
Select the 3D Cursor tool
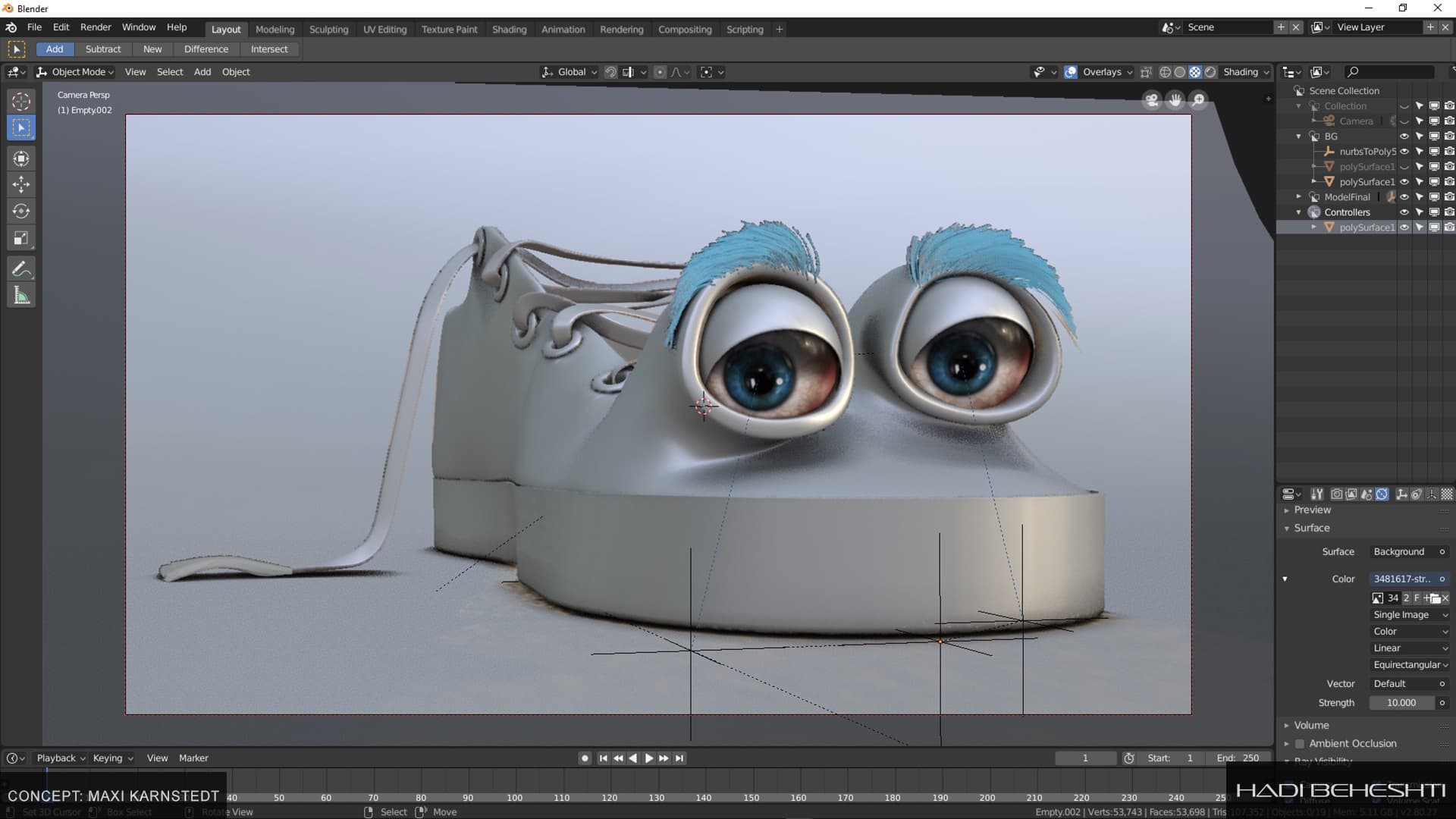click(21, 101)
